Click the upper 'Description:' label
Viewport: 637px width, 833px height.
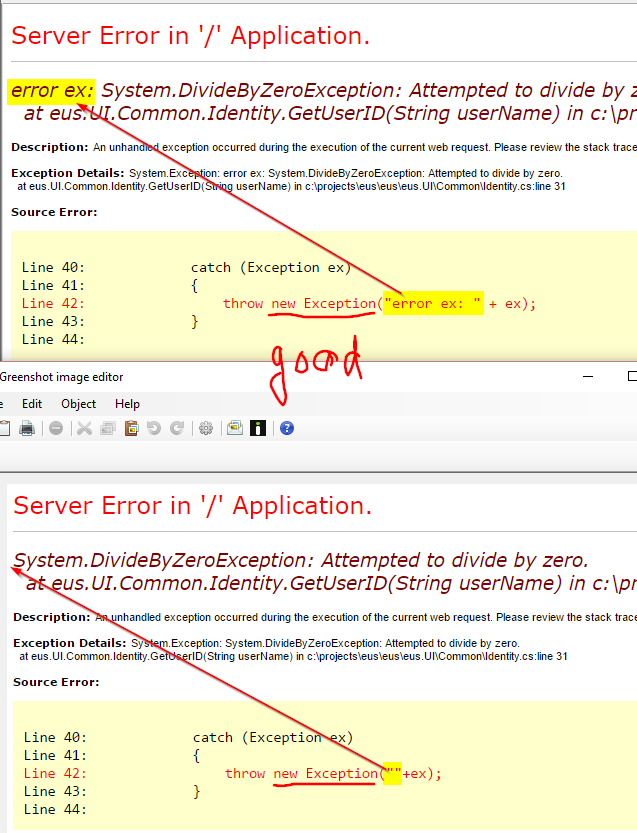pyautogui.click(x=49, y=147)
